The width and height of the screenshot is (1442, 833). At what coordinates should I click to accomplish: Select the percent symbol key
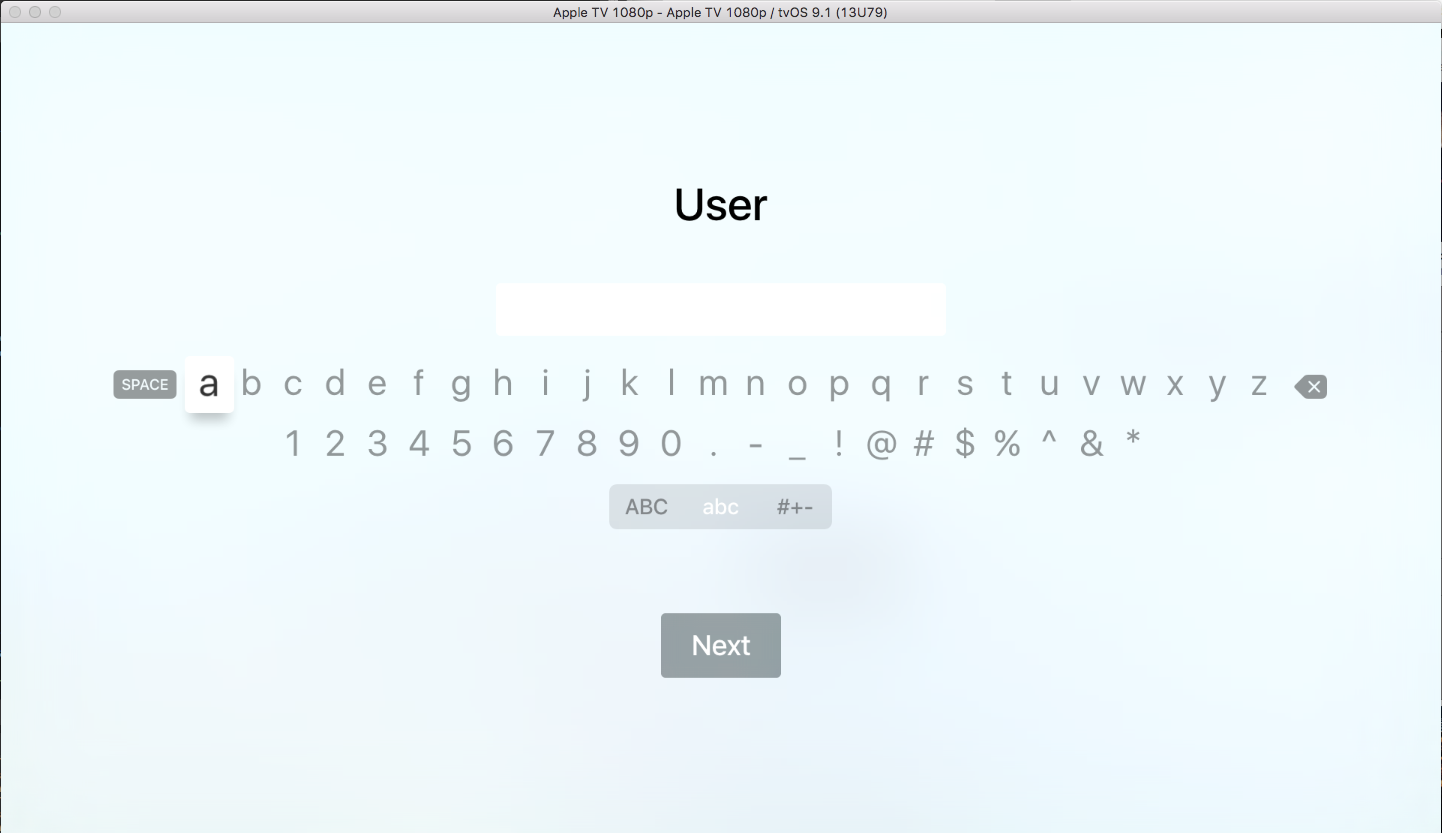(x=1006, y=443)
